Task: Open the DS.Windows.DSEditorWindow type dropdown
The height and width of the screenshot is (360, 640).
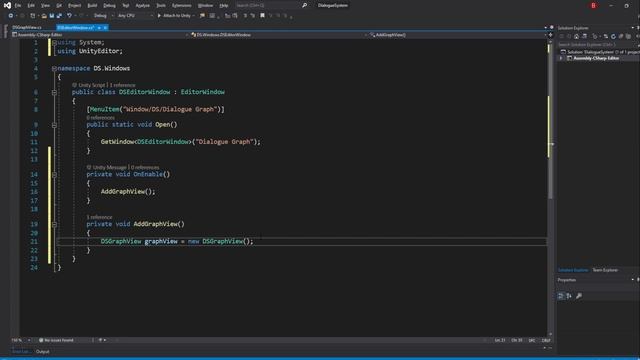Action: pyautogui.click(x=279, y=35)
